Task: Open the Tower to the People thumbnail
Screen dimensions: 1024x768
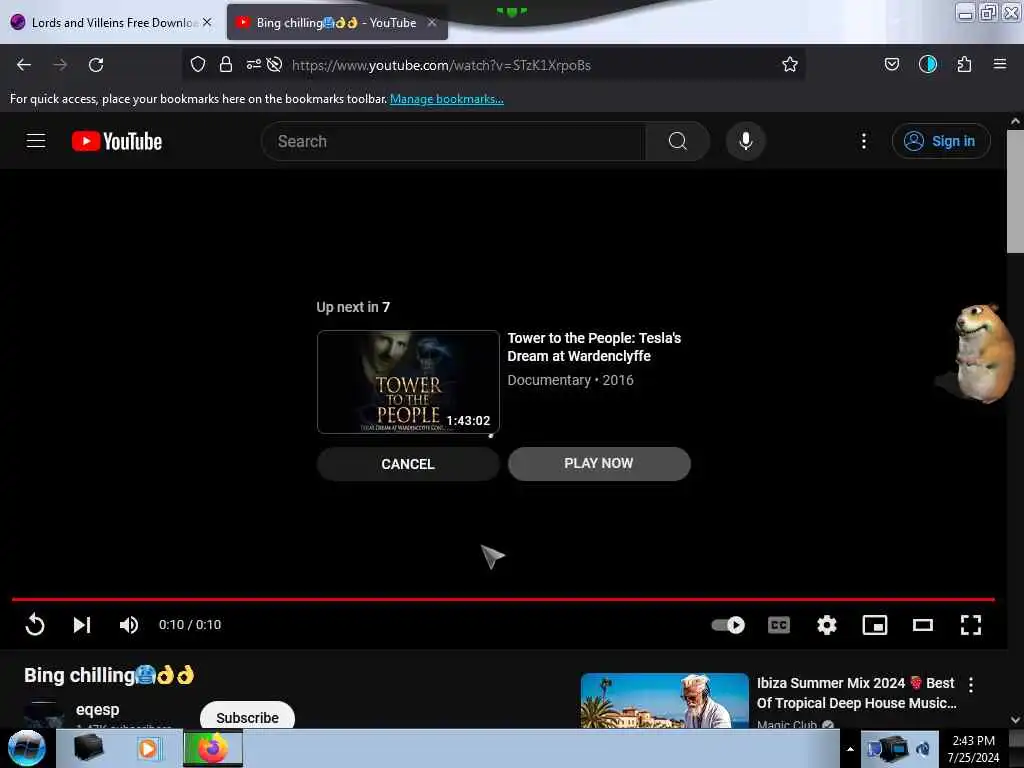Action: click(x=408, y=382)
